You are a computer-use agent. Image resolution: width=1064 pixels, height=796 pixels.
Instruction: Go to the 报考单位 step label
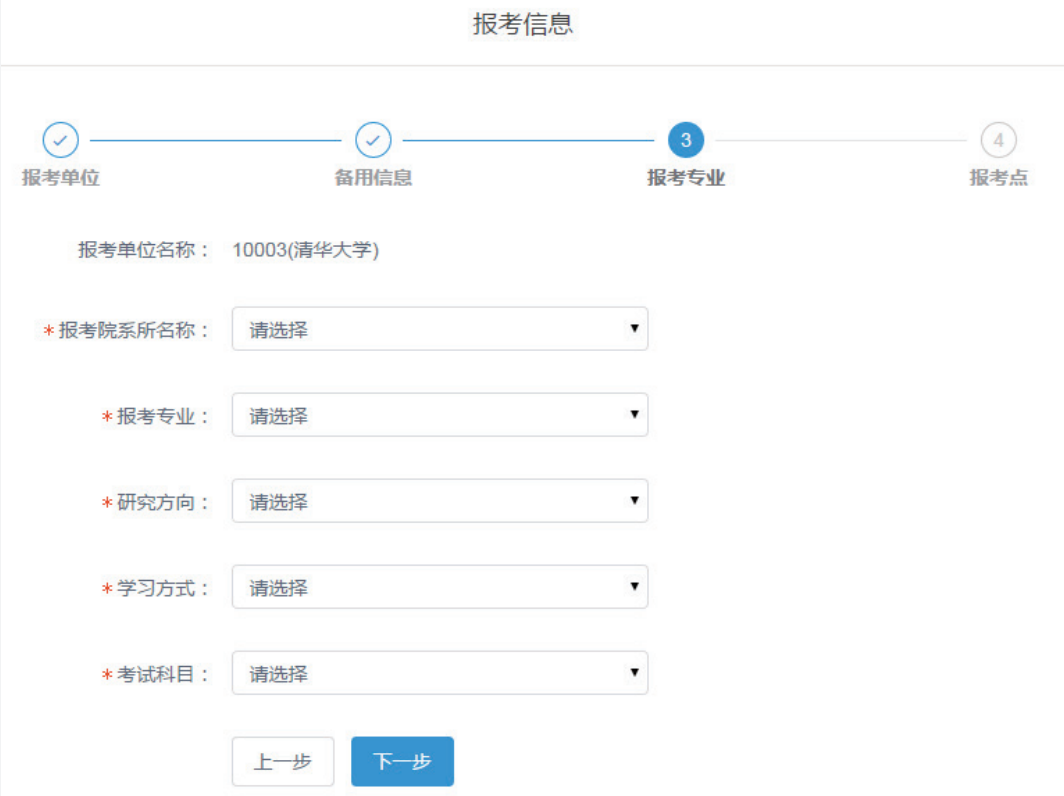(x=61, y=178)
